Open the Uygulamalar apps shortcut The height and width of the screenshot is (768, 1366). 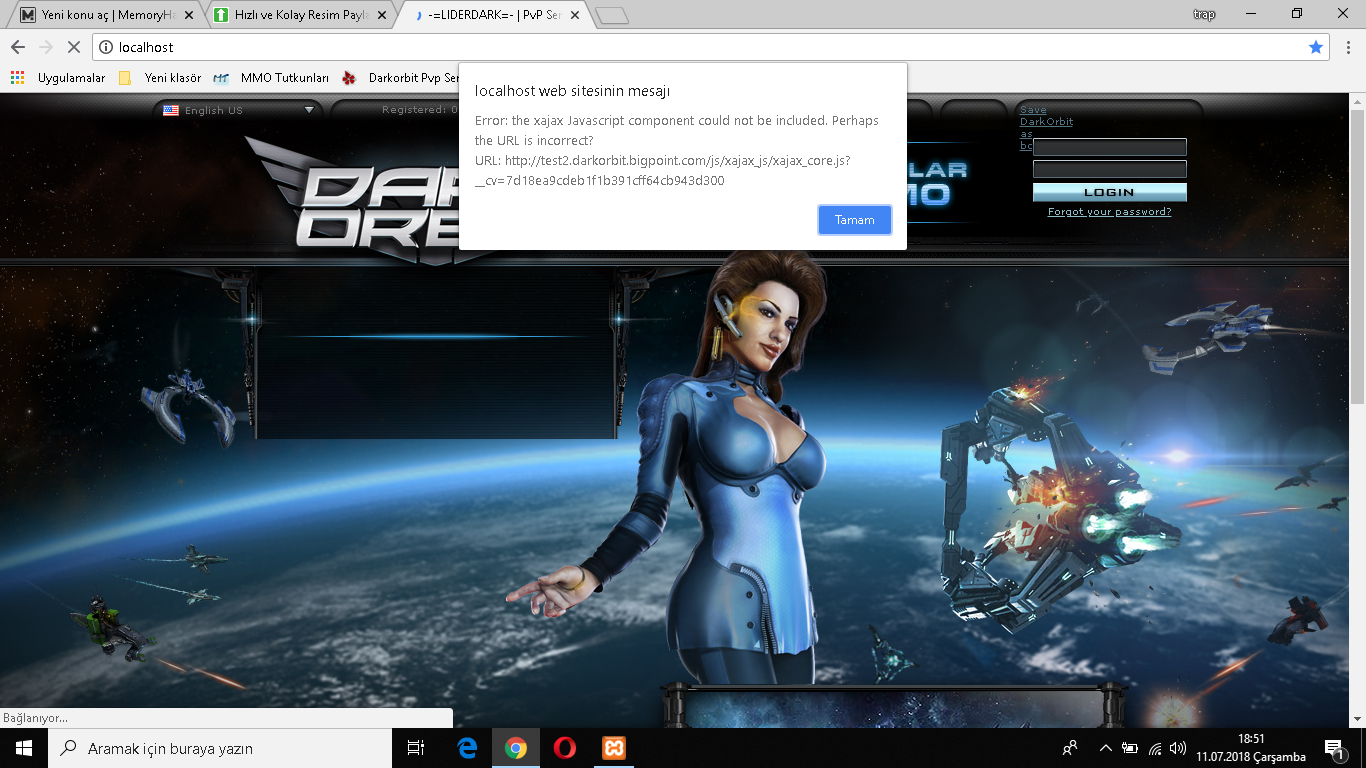(58, 78)
